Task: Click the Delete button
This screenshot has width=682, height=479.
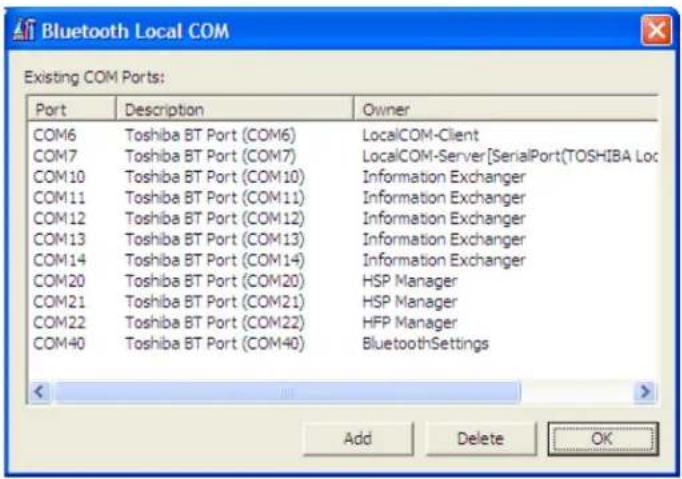Action: 481,439
